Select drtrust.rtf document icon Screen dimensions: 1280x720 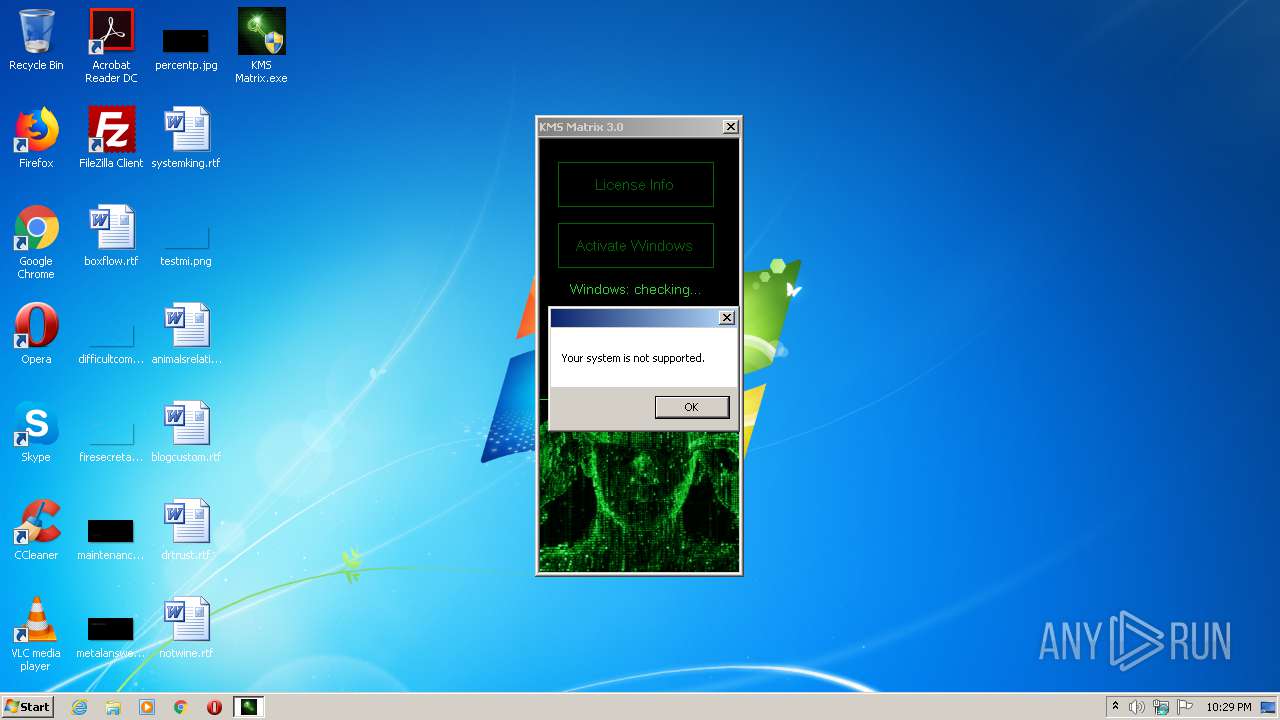pos(186,530)
